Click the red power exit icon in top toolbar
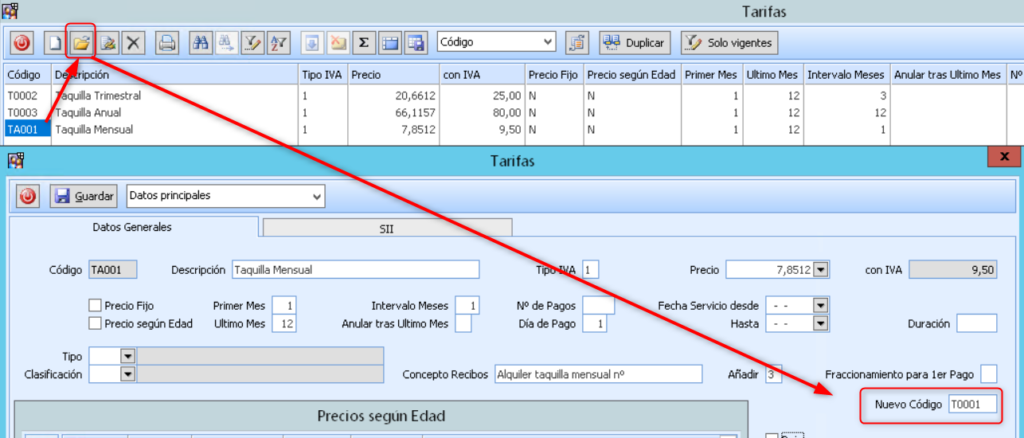 coord(22,43)
